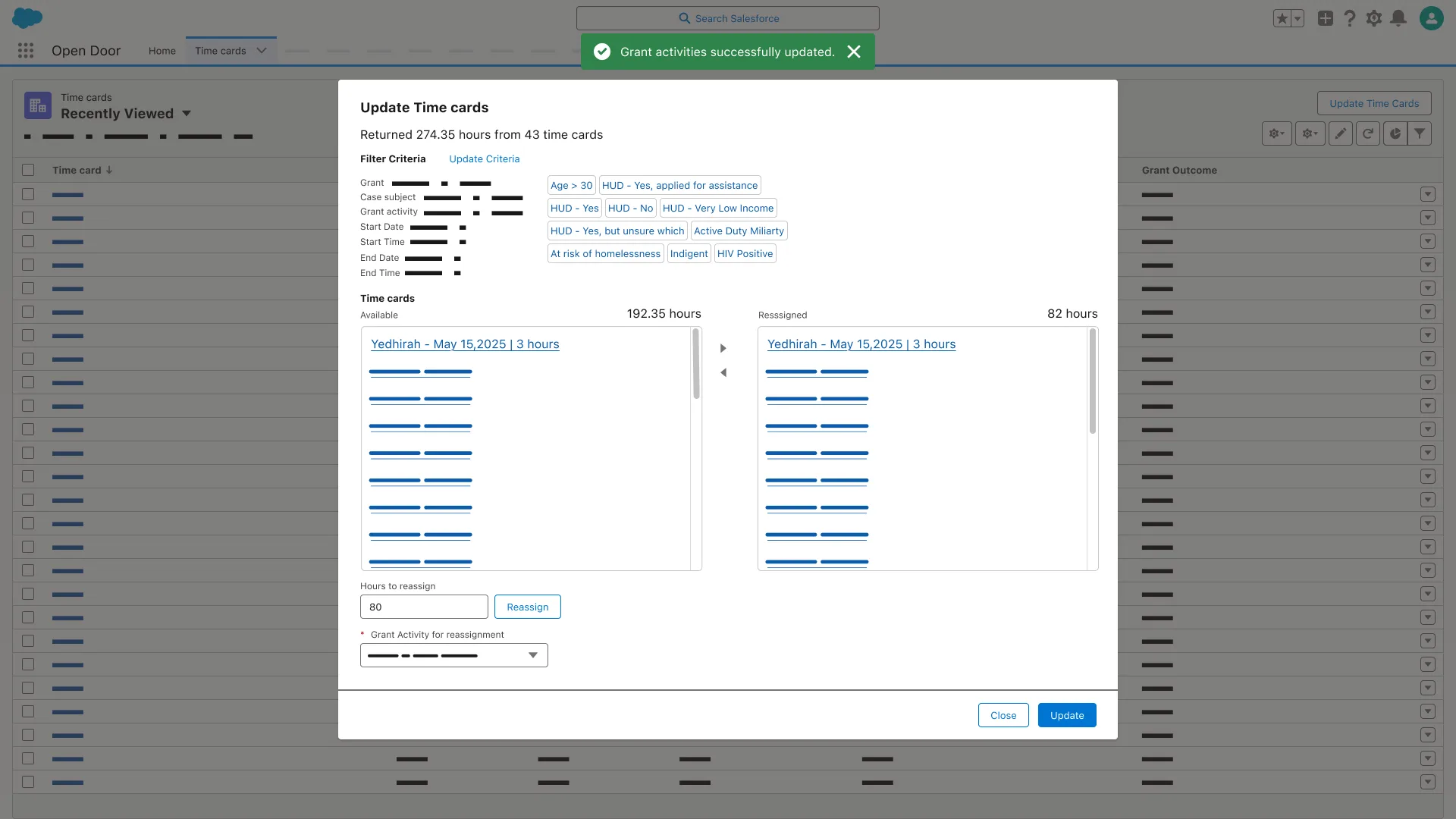Open the Notifications bell icon
Screen dimensions: 1456x819
pyautogui.click(x=1398, y=18)
